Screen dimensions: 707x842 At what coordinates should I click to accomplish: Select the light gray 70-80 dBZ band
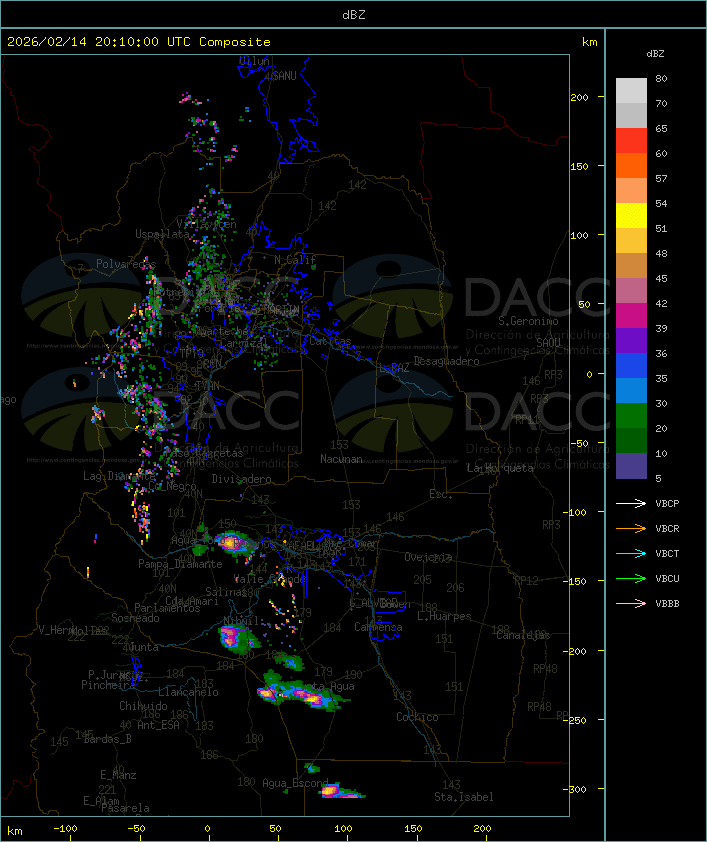pos(631,91)
